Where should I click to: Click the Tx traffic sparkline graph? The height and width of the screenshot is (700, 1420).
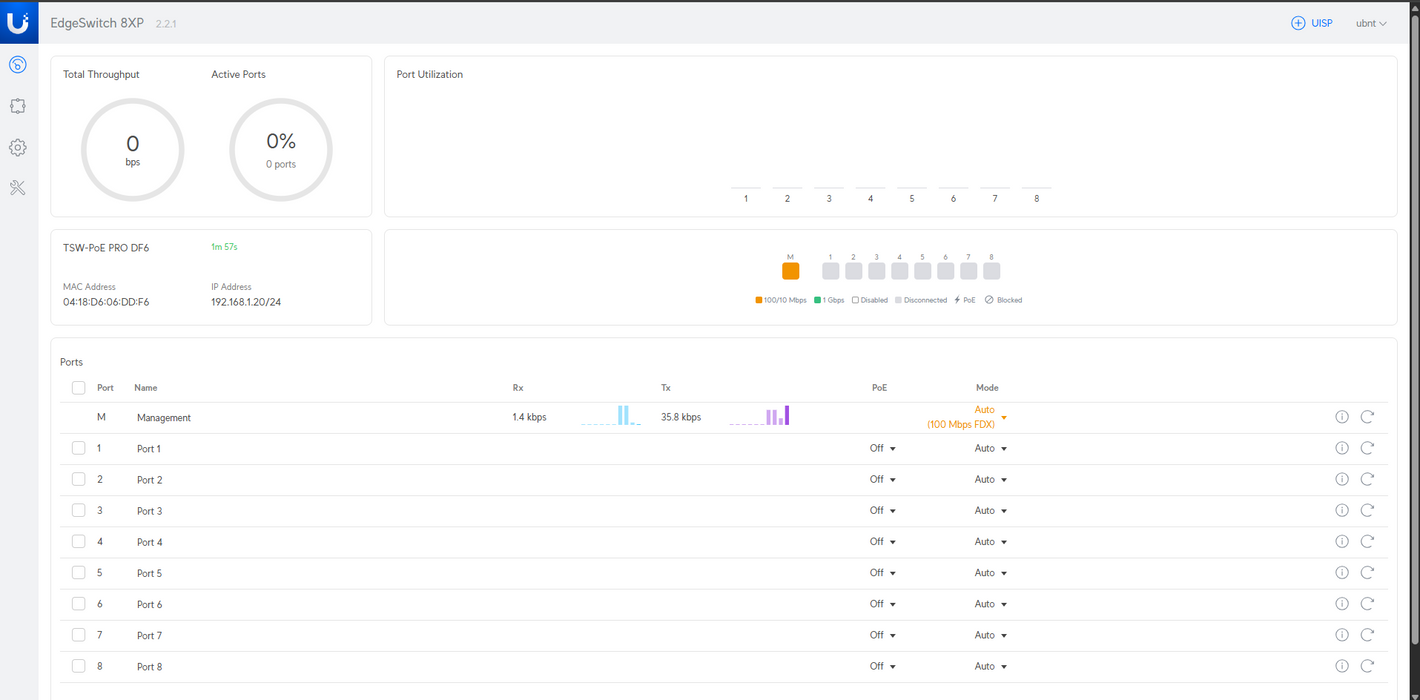click(x=760, y=416)
